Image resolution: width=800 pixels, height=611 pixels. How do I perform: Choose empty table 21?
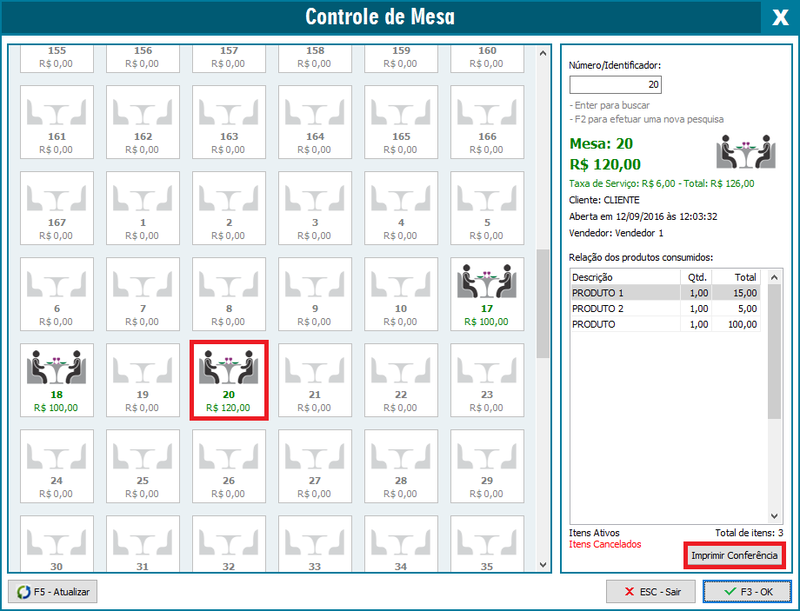(315, 380)
